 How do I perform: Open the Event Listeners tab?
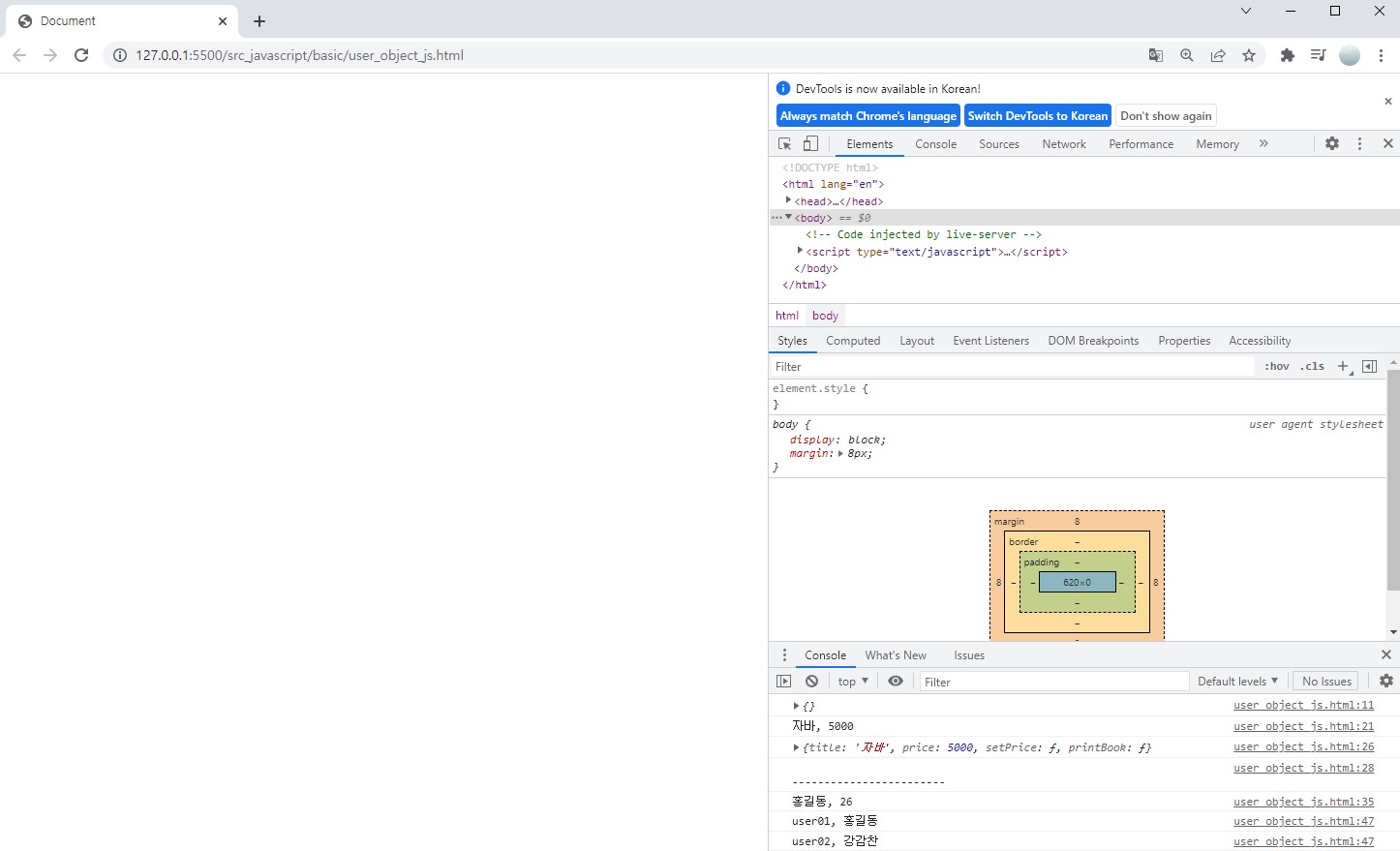pos(990,341)
